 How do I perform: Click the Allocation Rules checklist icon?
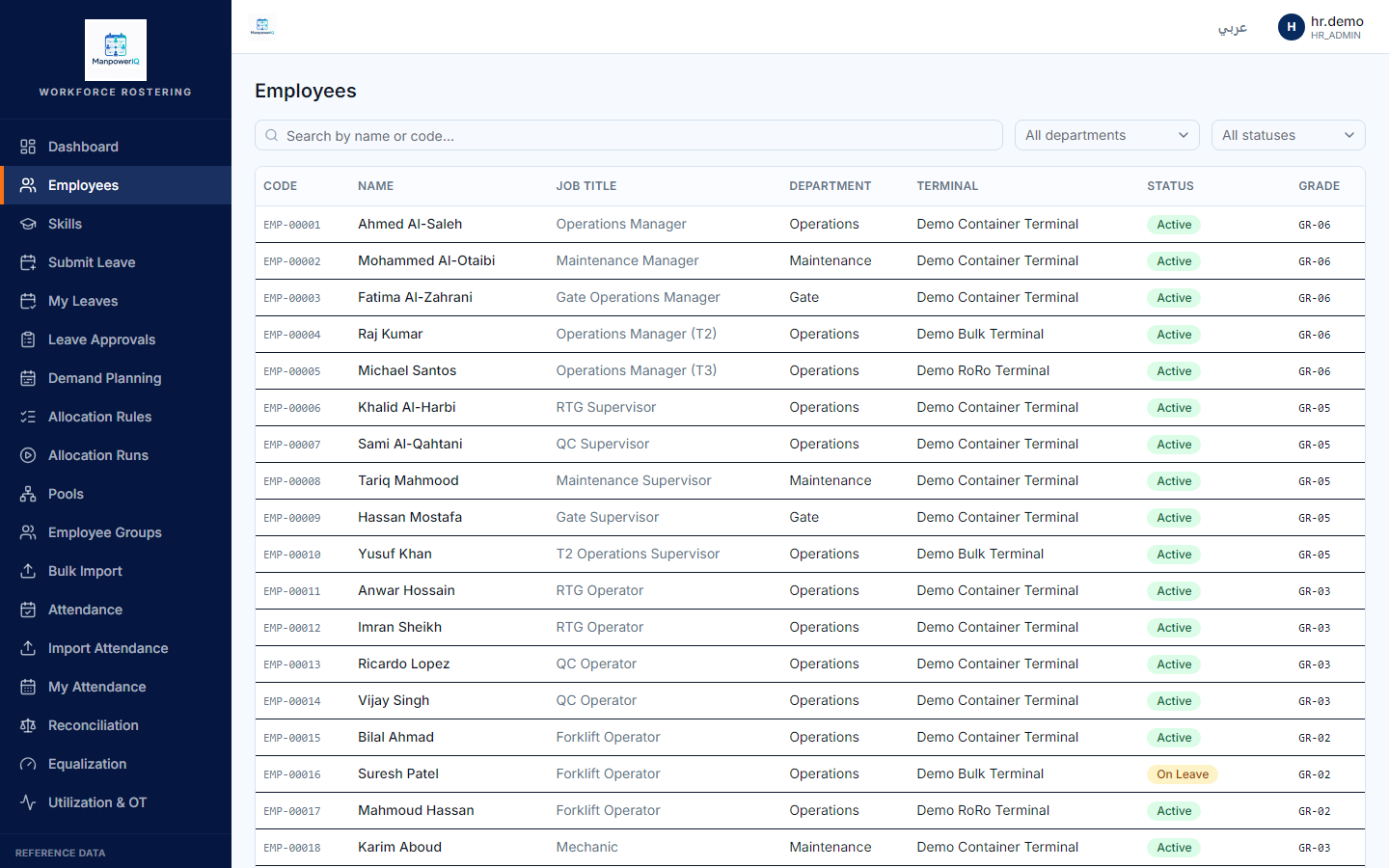click(x=28, y=417)
